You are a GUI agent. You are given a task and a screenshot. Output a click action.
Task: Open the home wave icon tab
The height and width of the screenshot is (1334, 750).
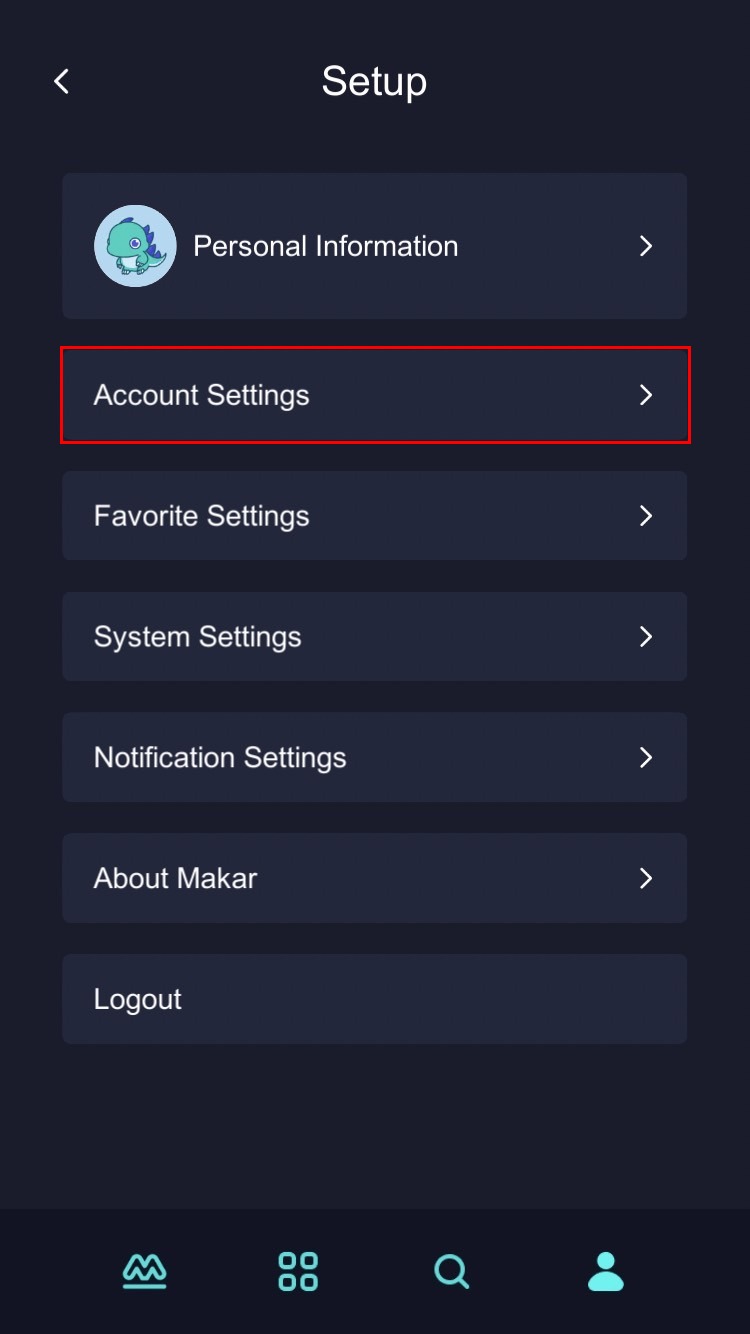point(145,1271)
